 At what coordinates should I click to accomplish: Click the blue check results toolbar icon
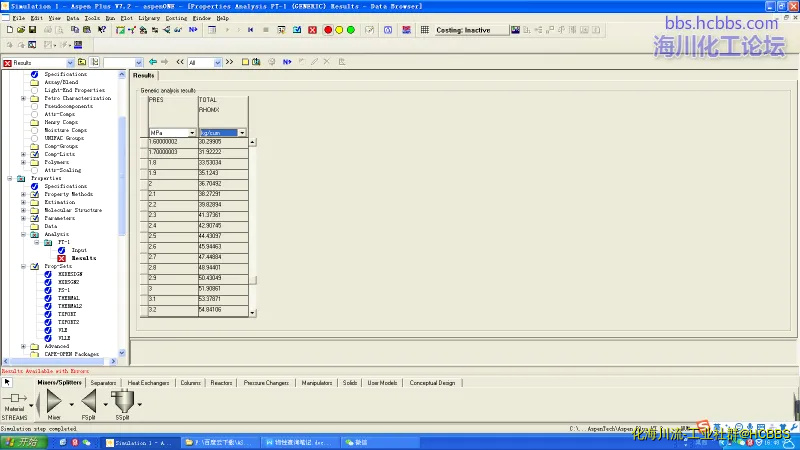pyautogui.click(x=297, y=30)
